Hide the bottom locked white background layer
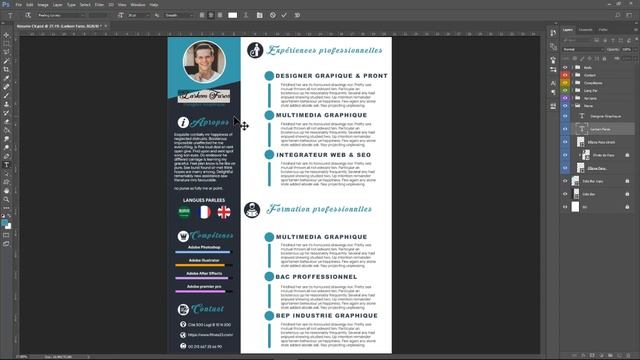The height and width of the screenshot is (360, 640). (565, 207)
